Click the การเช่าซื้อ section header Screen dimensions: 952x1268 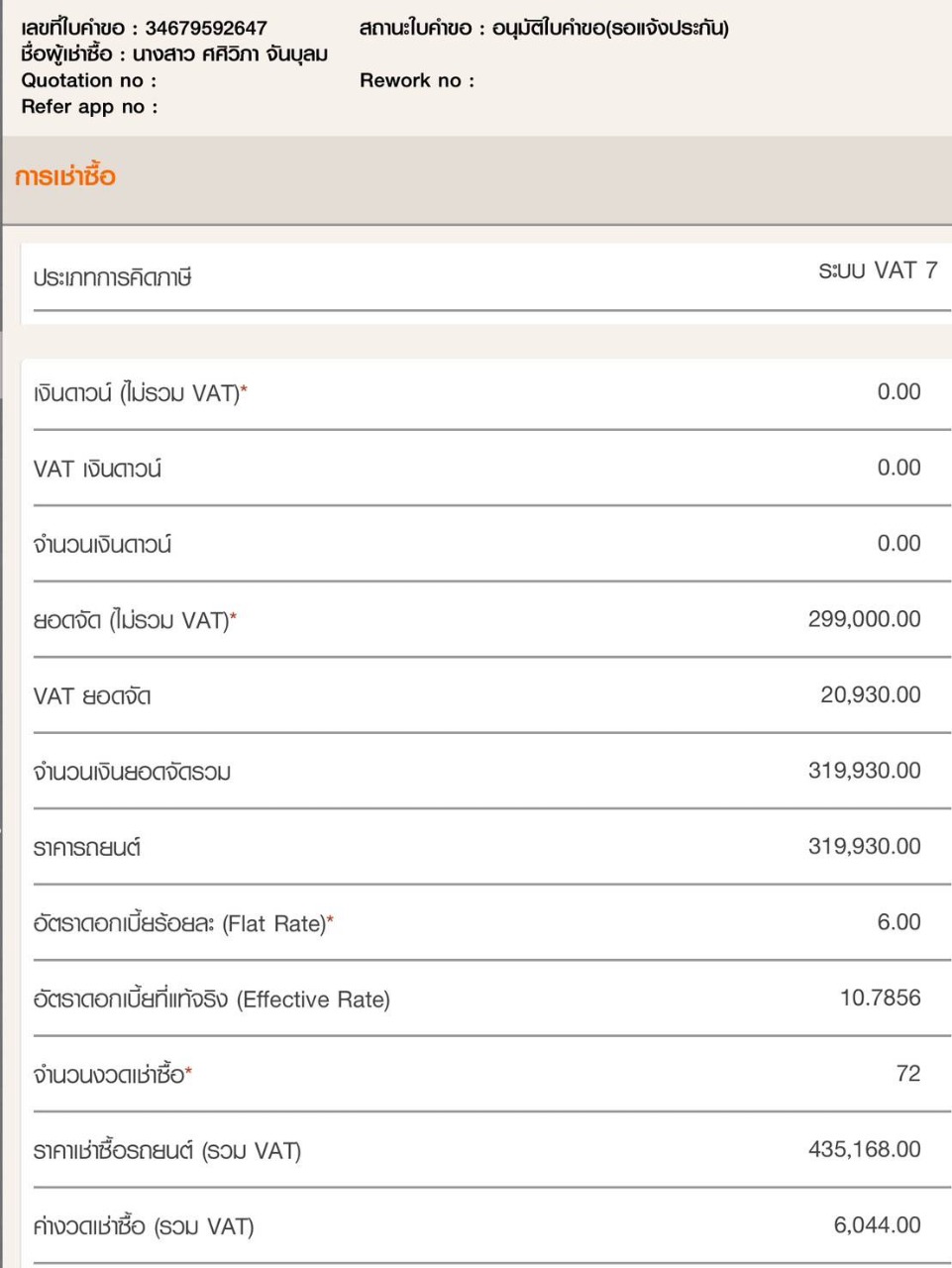(65, 177)
